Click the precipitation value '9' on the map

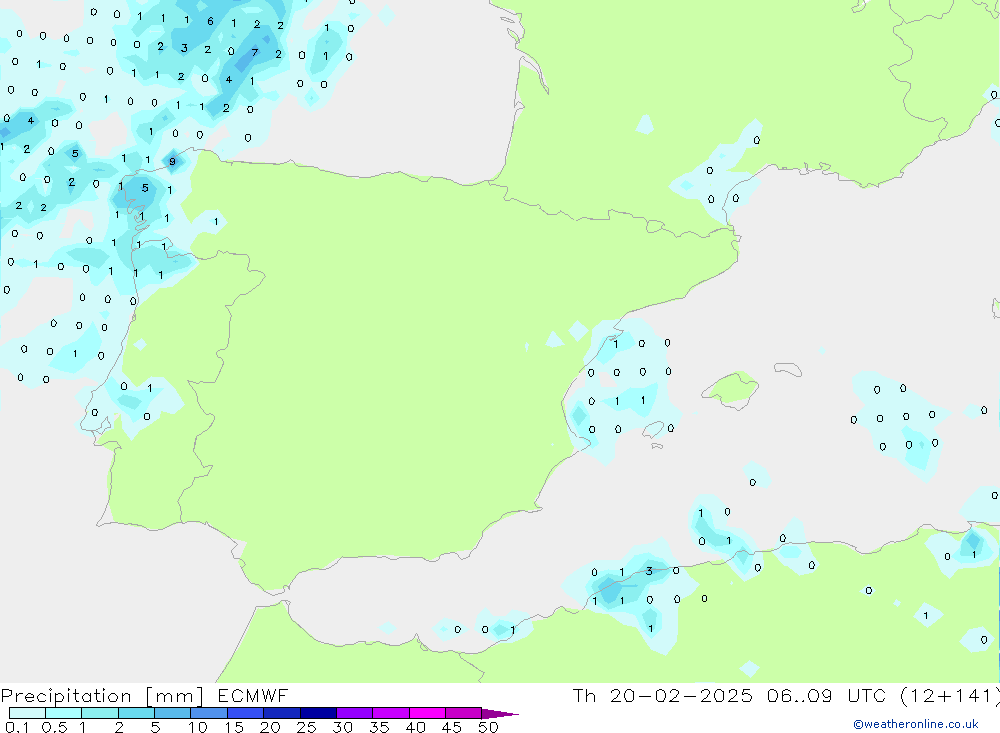172,162
